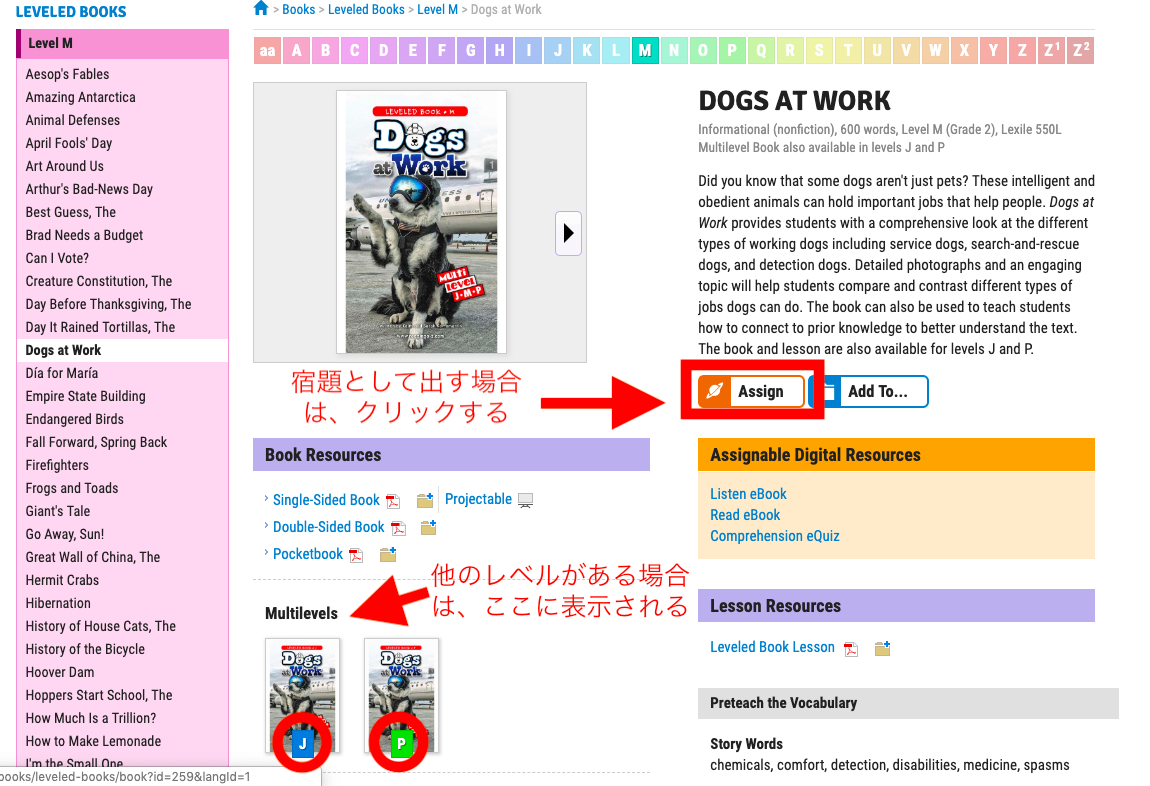The height and width of the screenshot is (786, 1150).
Task: Select level aa in the level bar
Action: pos(267,51)
